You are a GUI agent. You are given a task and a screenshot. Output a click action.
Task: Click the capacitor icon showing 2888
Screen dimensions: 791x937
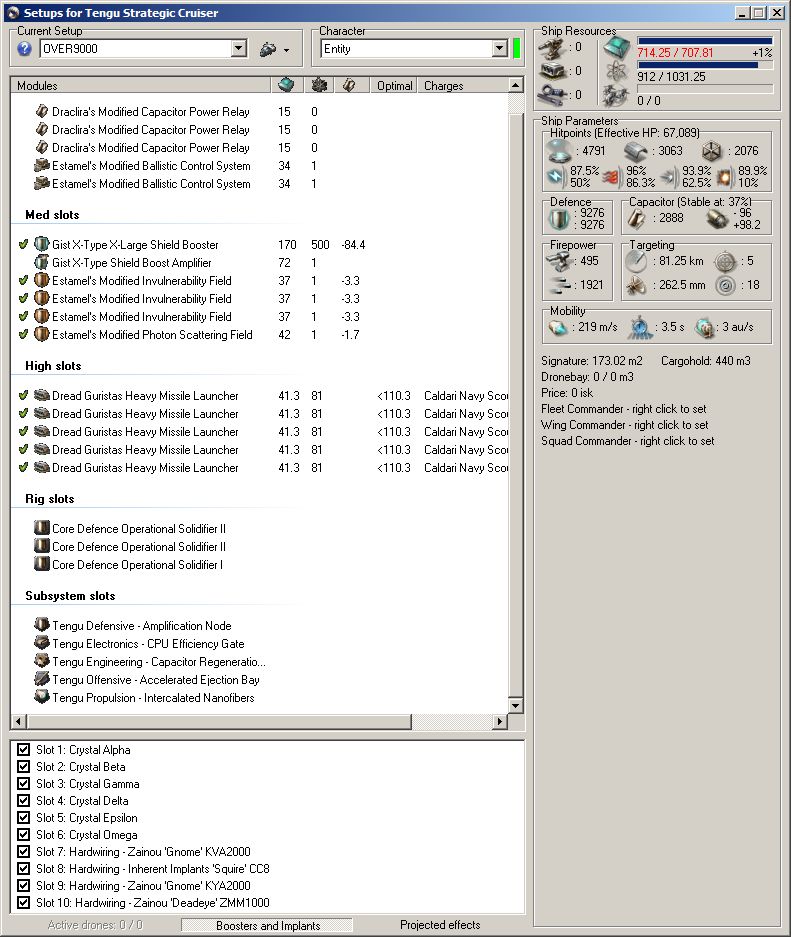point(636,219)
